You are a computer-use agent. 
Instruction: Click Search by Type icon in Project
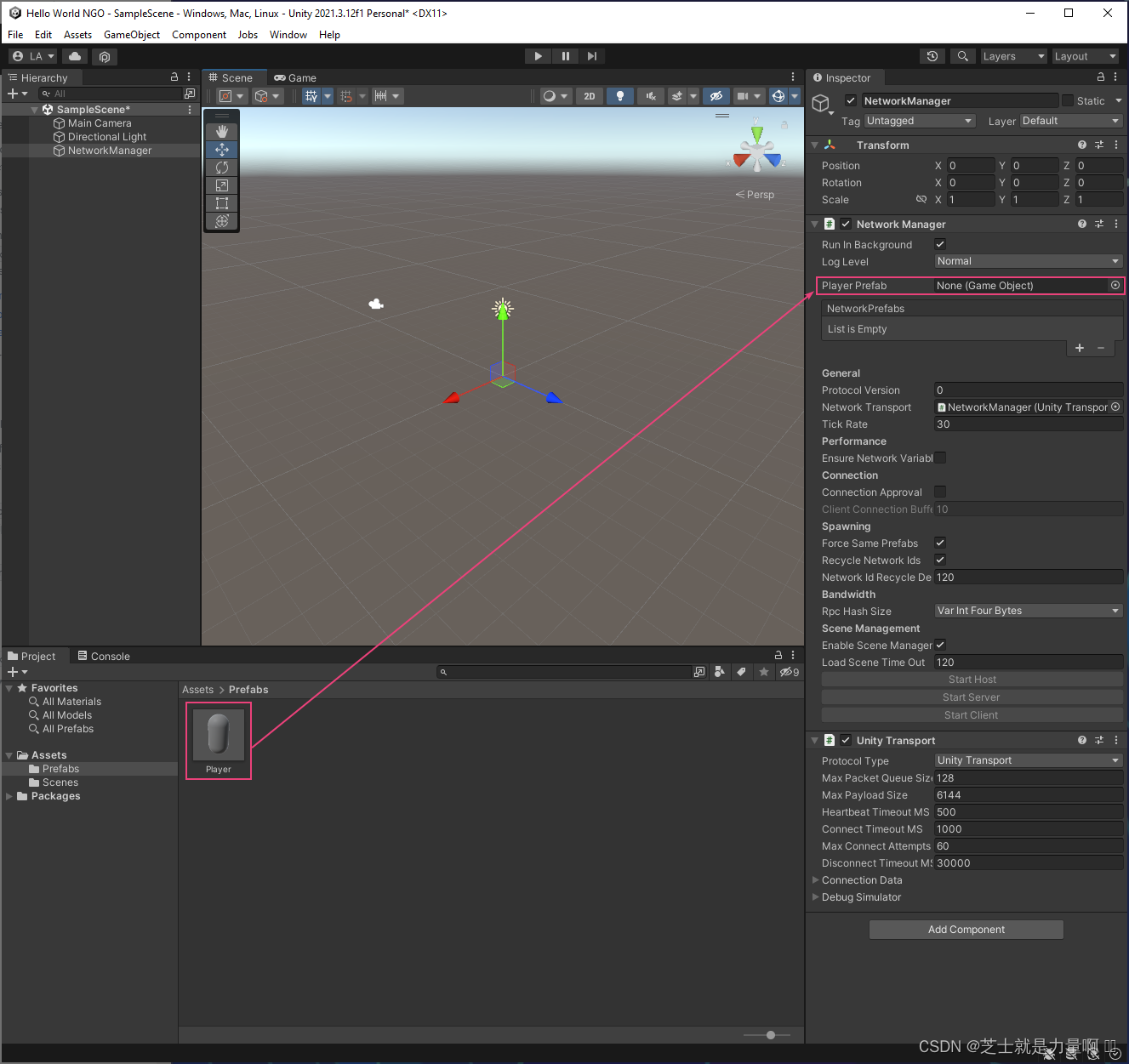720,672
